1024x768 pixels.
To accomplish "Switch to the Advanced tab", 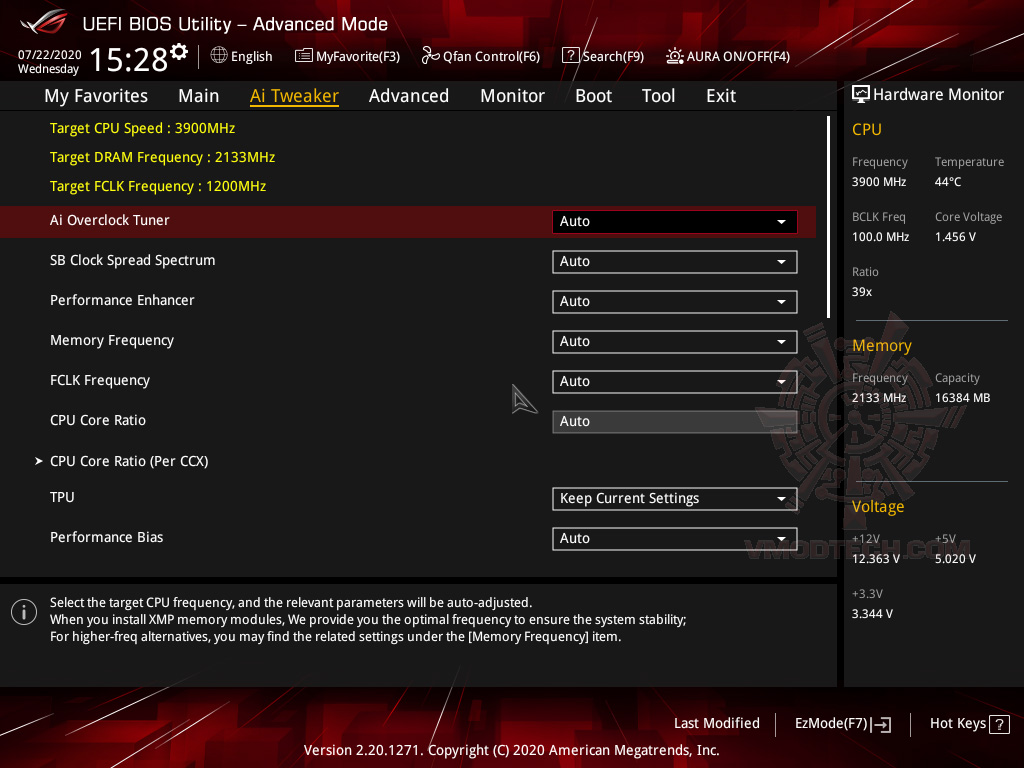I will (409, 95).
